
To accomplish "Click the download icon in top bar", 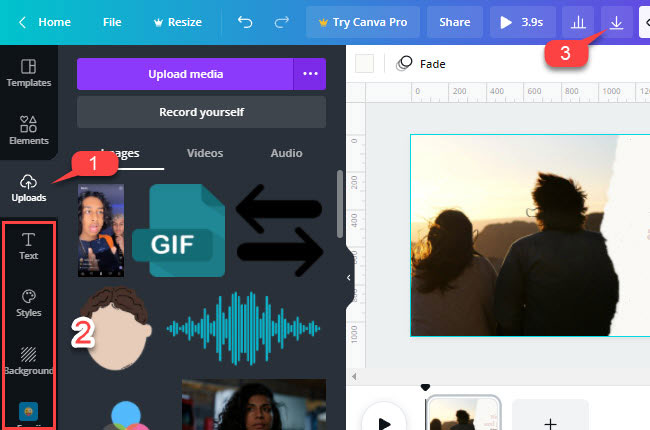I will [617, 21].
